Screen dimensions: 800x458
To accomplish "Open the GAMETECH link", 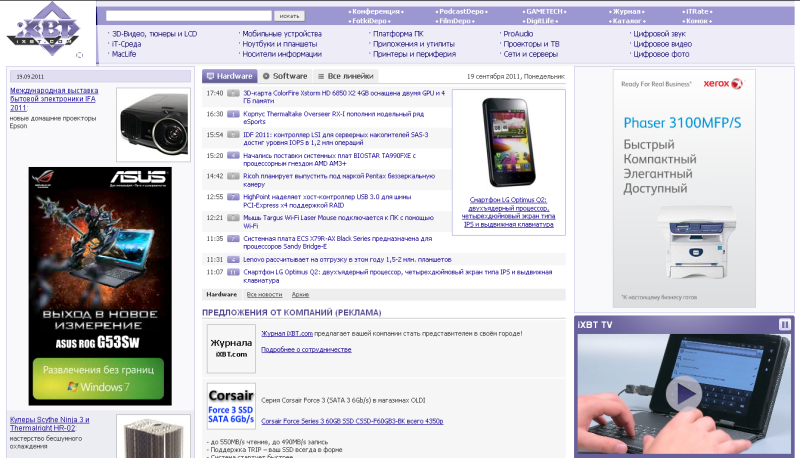I will [544, 11].
